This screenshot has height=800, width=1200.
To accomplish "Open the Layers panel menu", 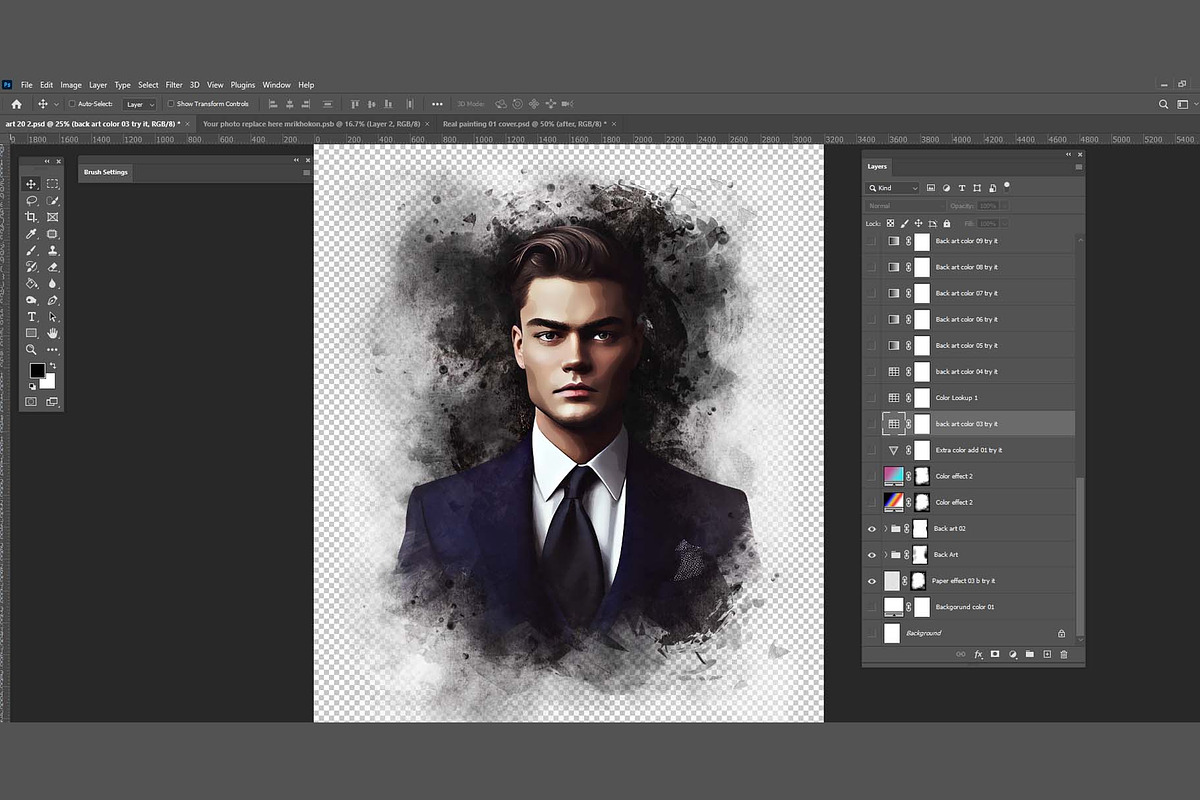I will (x=1078, y=167).
